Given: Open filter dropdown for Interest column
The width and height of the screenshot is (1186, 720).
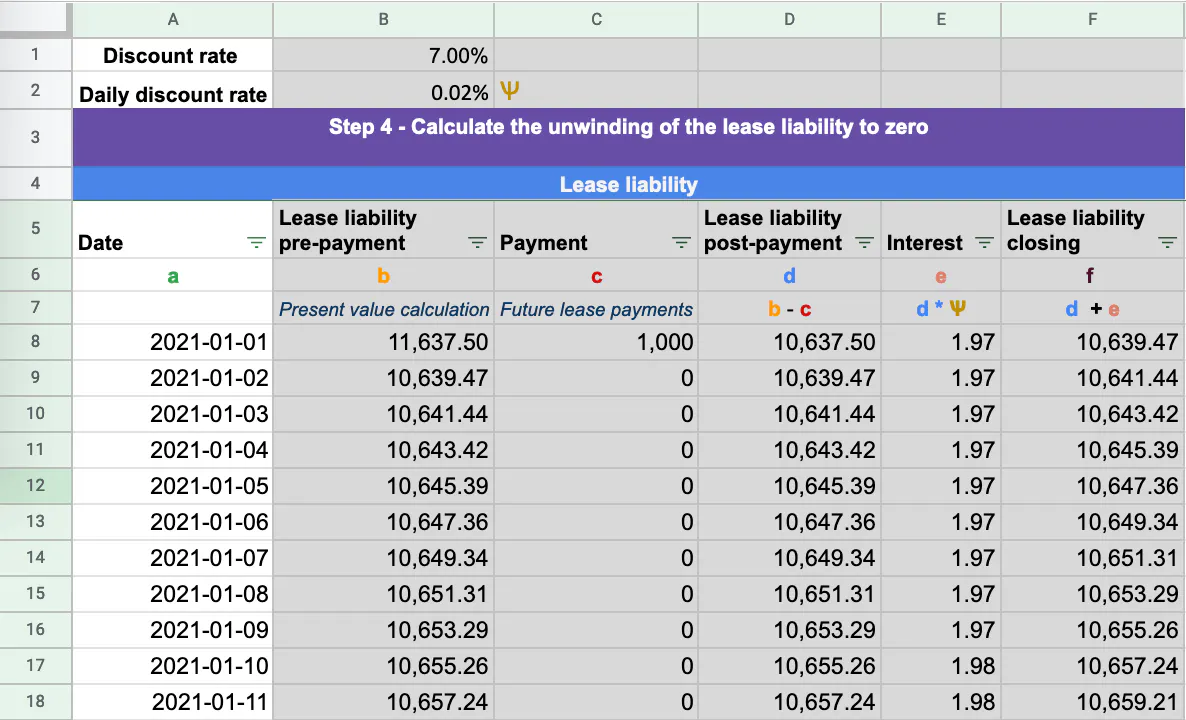Looking at the screenshot, I should tap(984, 243).
